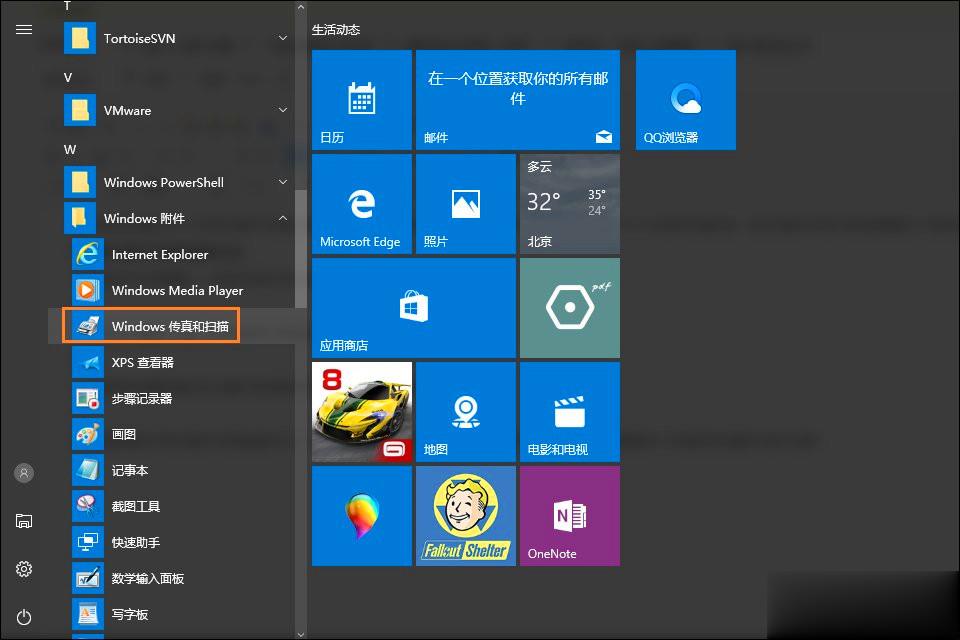Collapse Windows 附件 with up chevron
Screen dimensions: 960x640
tap(283, 218)
